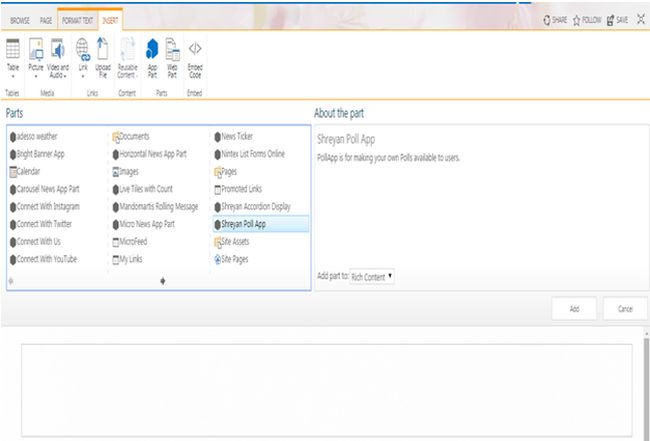The width and height of the screenshot is (650, 441).
Task: Go to next page of parts
Action: click(x=162, y=281)
